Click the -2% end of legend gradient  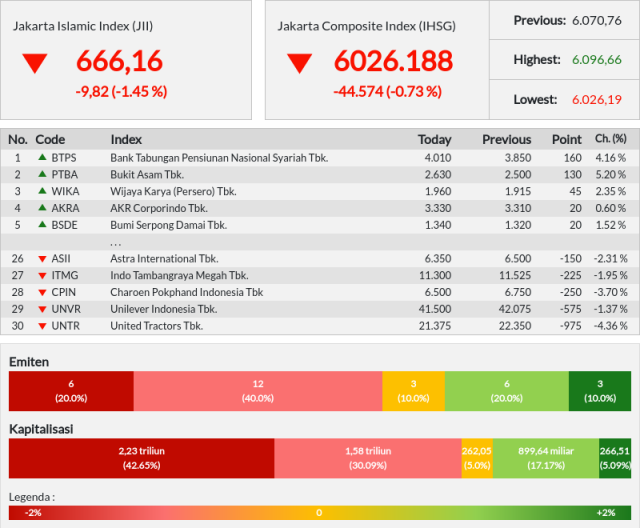coord(33,512)
